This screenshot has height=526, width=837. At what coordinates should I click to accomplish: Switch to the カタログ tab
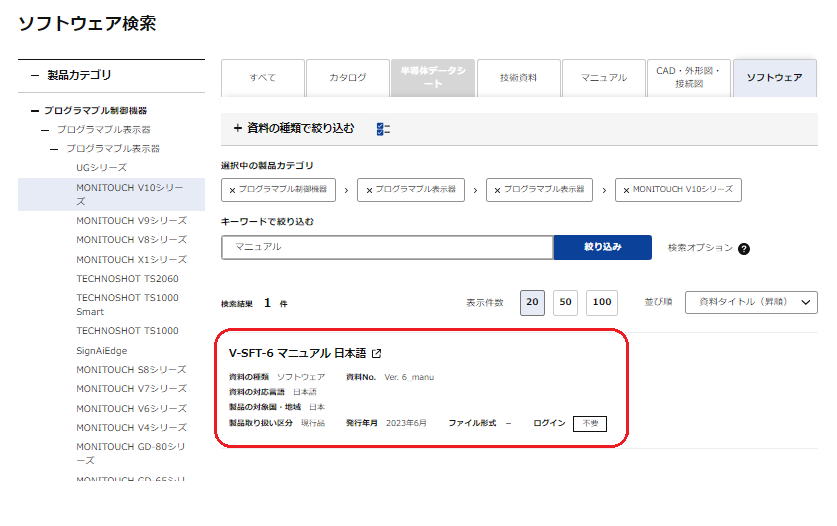click(x=348, y=78)
